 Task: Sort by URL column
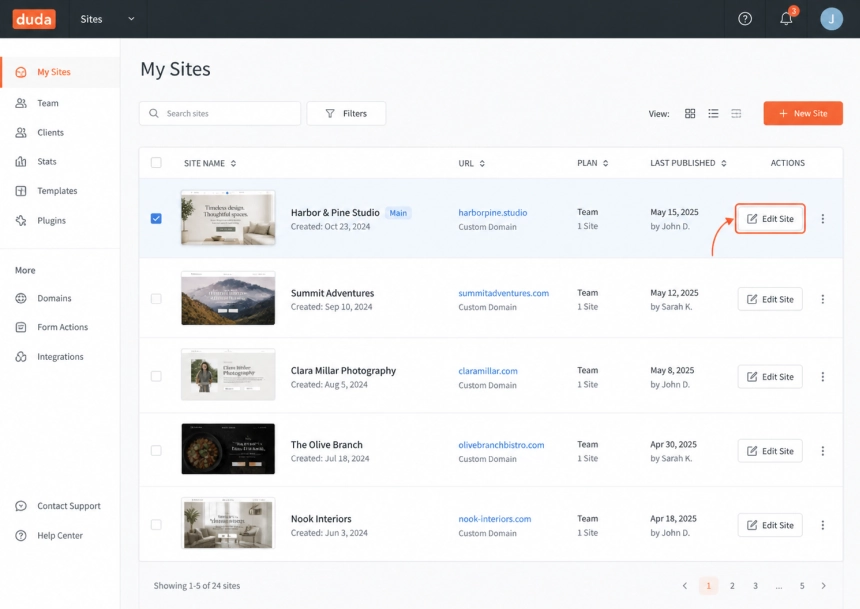pyautogui.click(x=472, y=163)
